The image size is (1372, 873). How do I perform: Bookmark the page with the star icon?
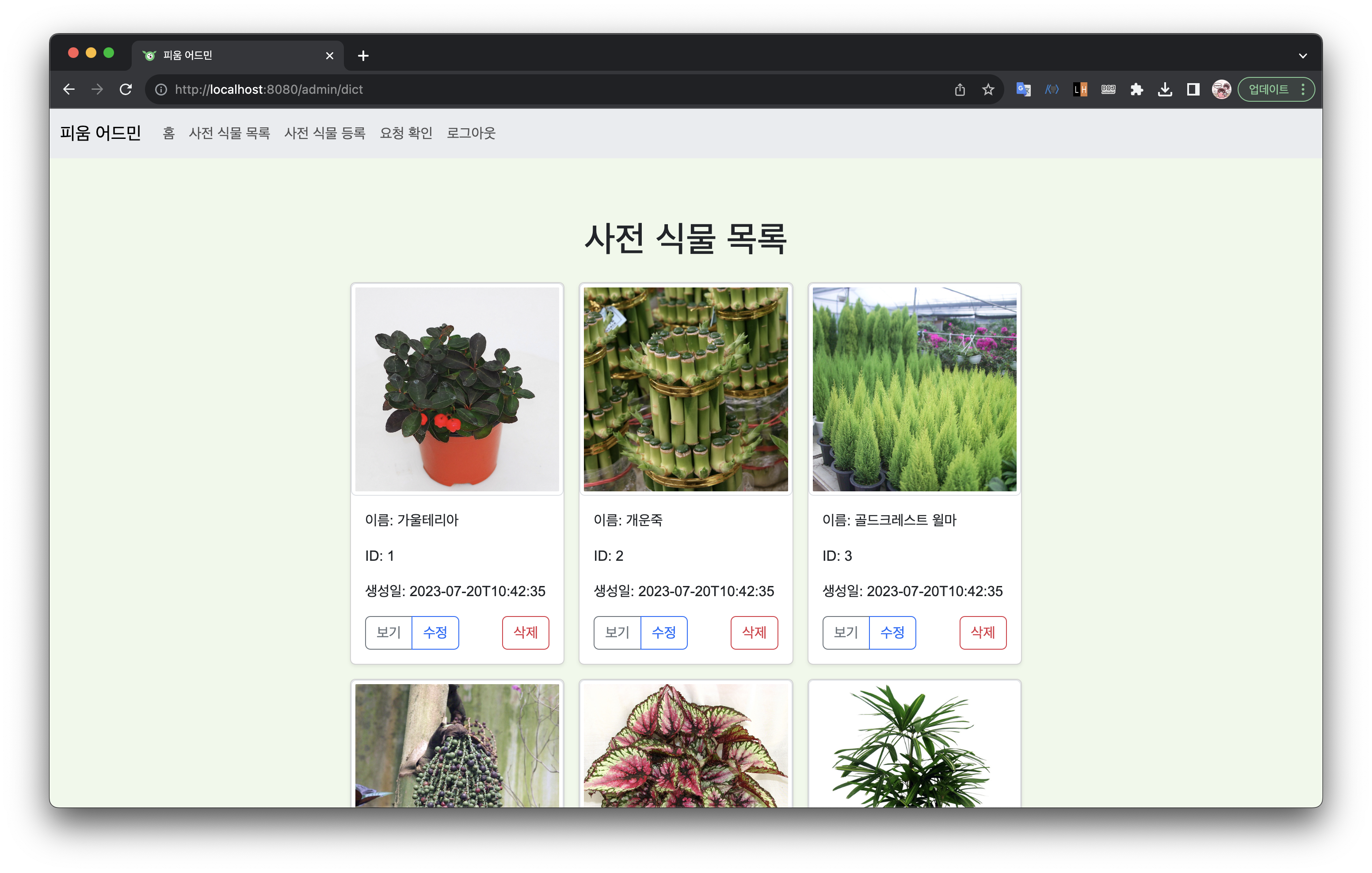(x=988, y=89)
